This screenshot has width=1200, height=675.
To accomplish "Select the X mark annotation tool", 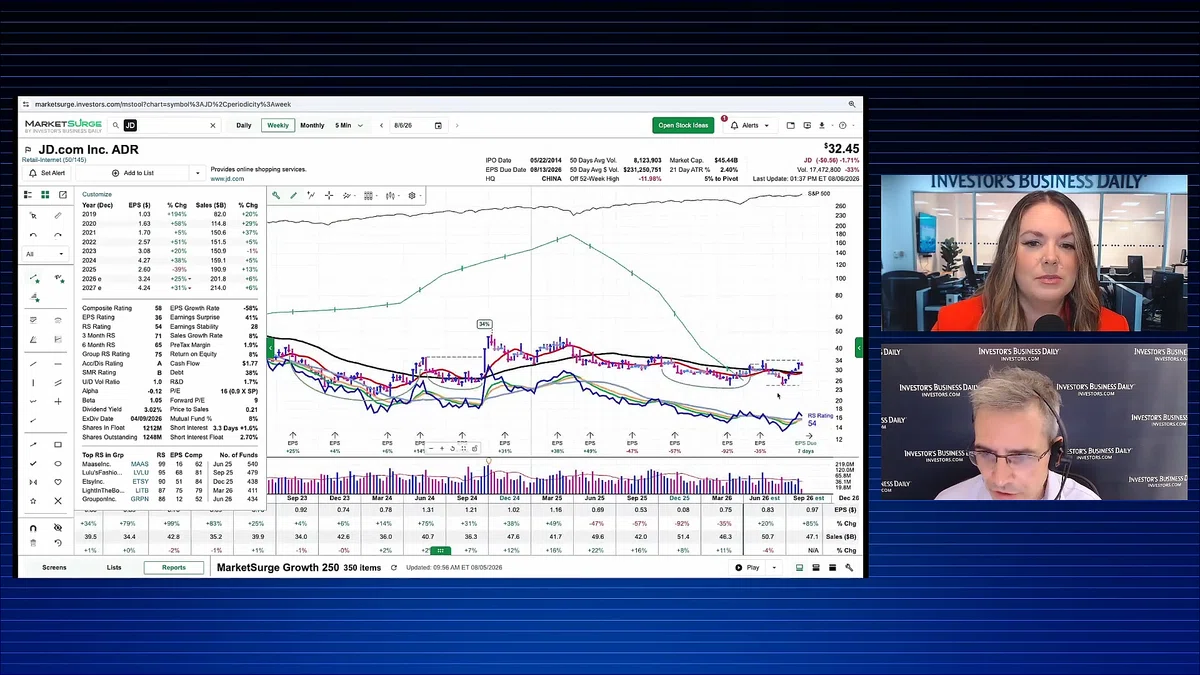I will (x=58, y=501).
